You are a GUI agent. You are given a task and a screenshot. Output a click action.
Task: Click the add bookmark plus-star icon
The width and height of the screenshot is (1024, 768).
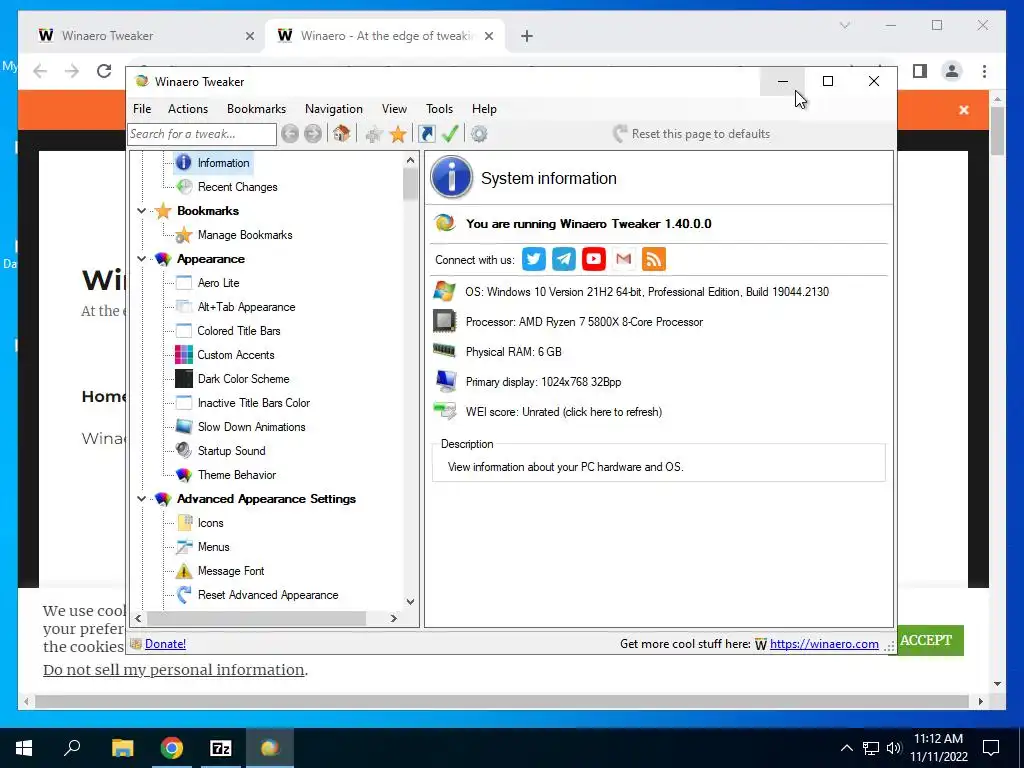(x=374, y=135)
